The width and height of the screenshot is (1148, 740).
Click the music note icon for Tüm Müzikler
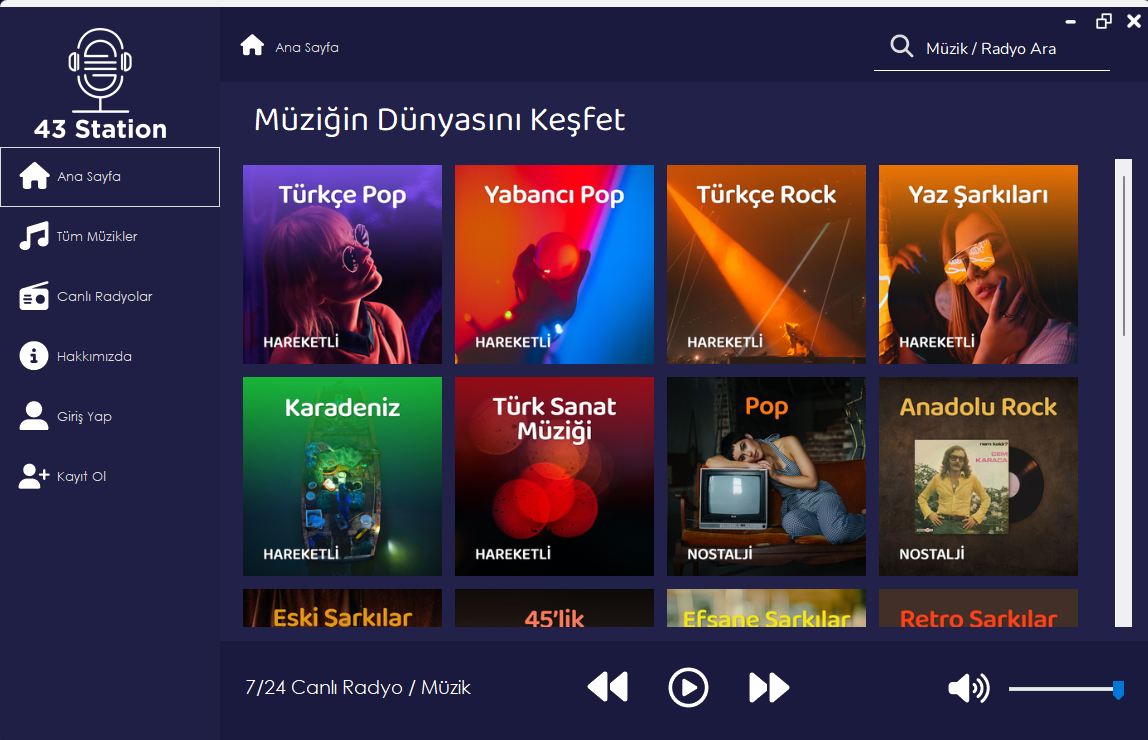tap(34, 236)
